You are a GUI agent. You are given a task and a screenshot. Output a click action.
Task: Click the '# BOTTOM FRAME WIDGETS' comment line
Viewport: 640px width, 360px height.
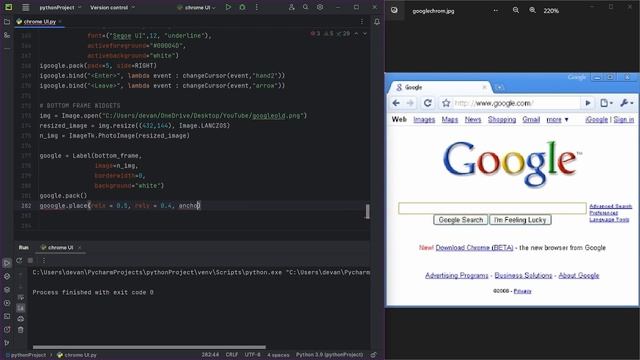tap(80, 106)
